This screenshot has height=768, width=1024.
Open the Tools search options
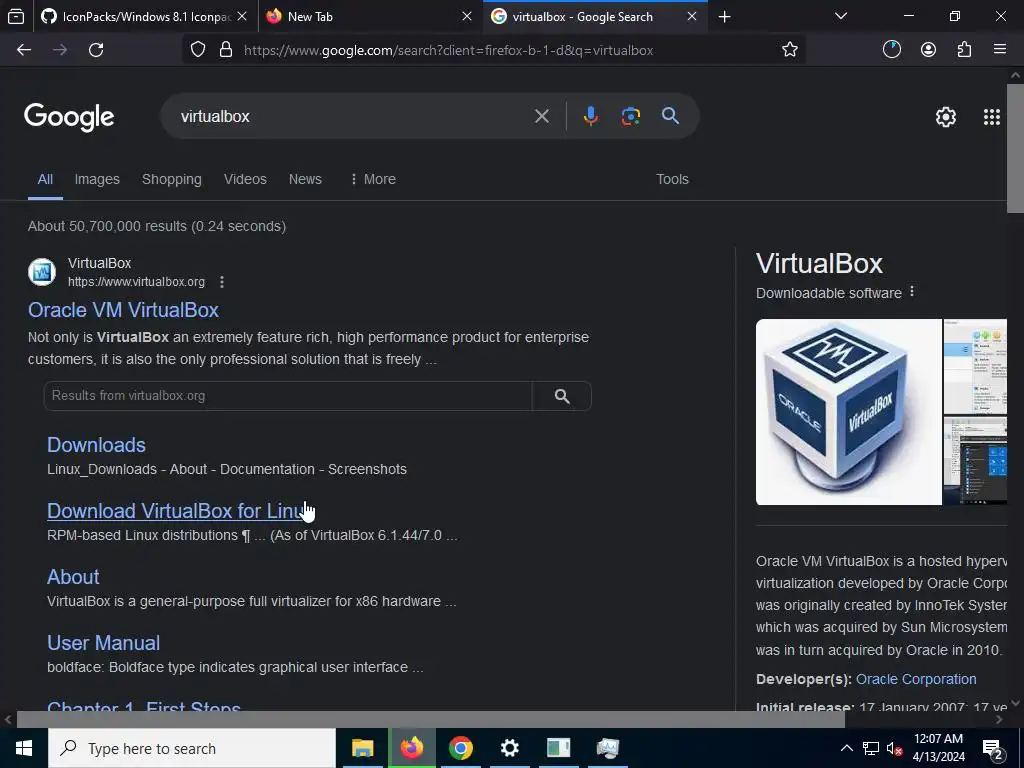click(x=672, y=179)
